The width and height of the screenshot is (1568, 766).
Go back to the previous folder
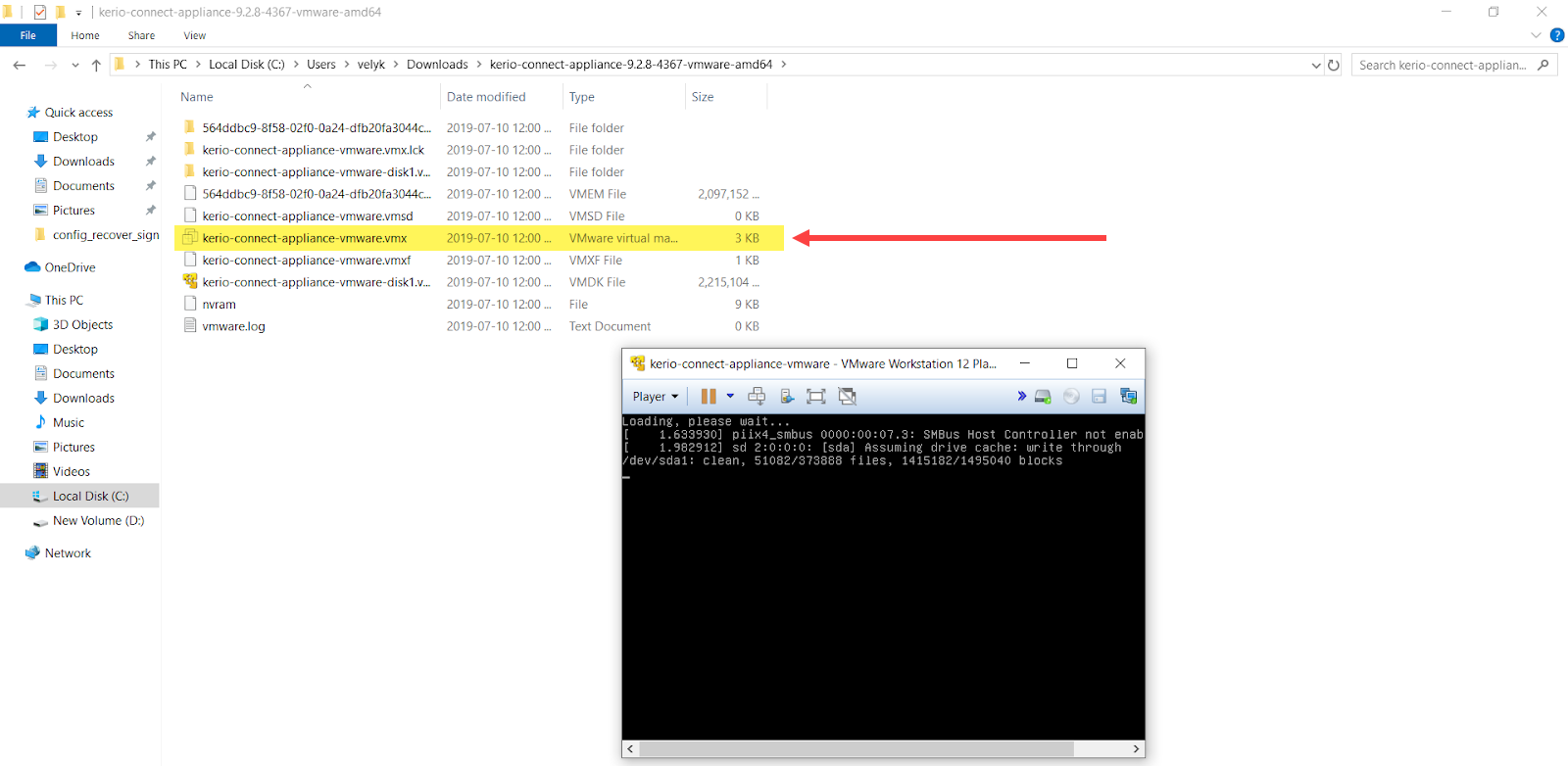[x=20, y=65]
